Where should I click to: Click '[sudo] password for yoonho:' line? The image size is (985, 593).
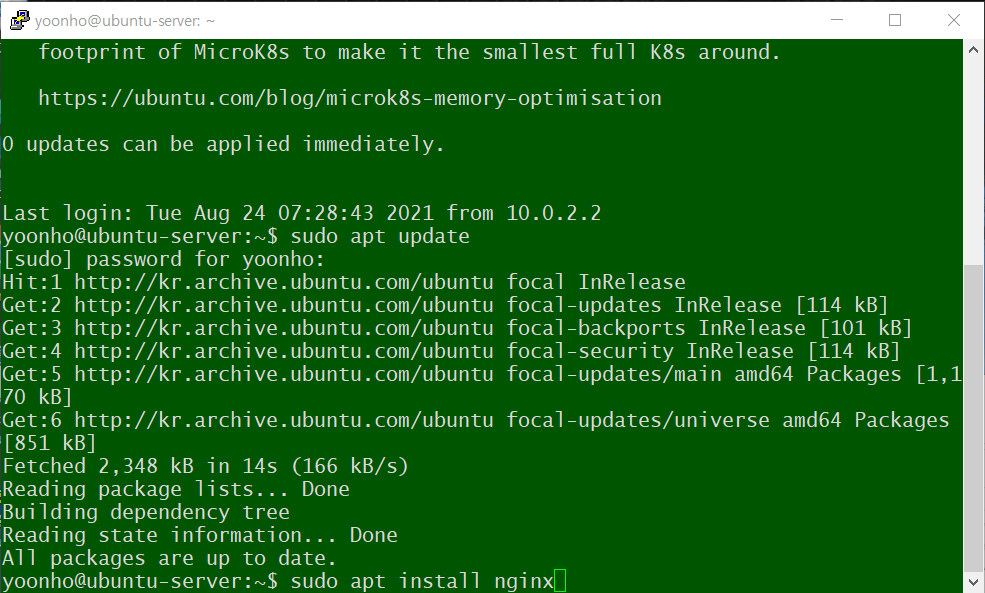(x=163, y=259)
